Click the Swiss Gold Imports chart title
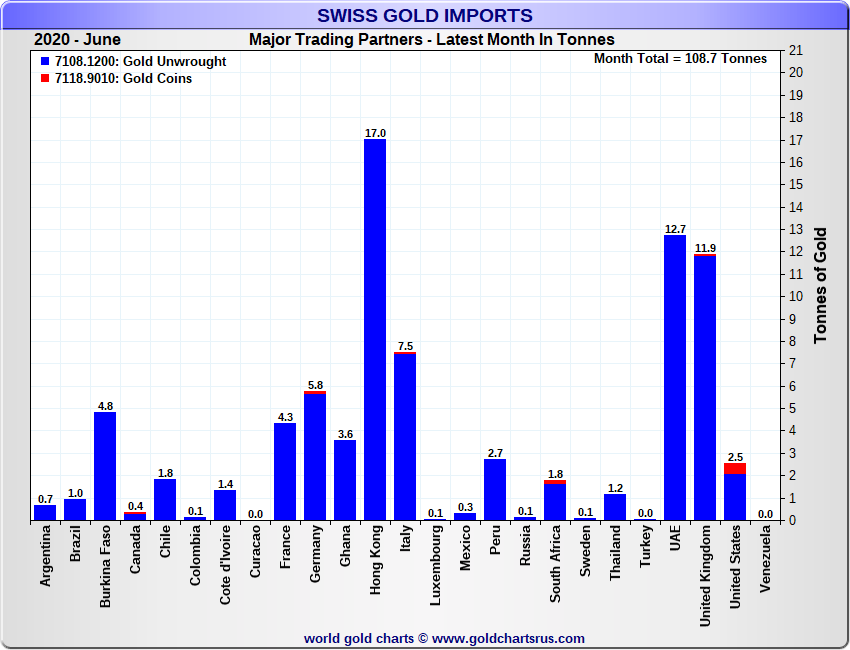 click(x=424, y=15)
